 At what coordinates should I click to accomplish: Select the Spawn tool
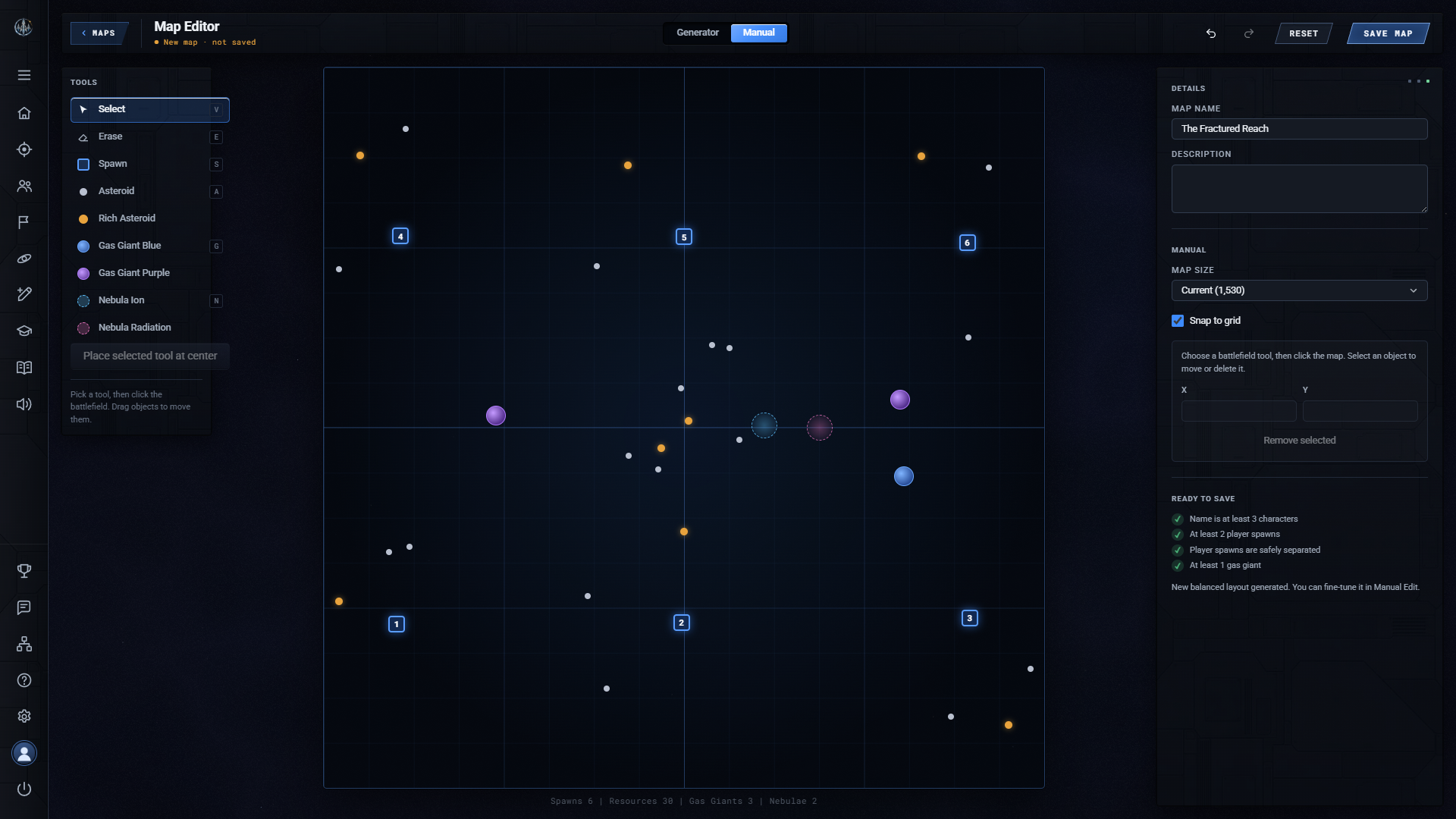click(x=150, y=164)
